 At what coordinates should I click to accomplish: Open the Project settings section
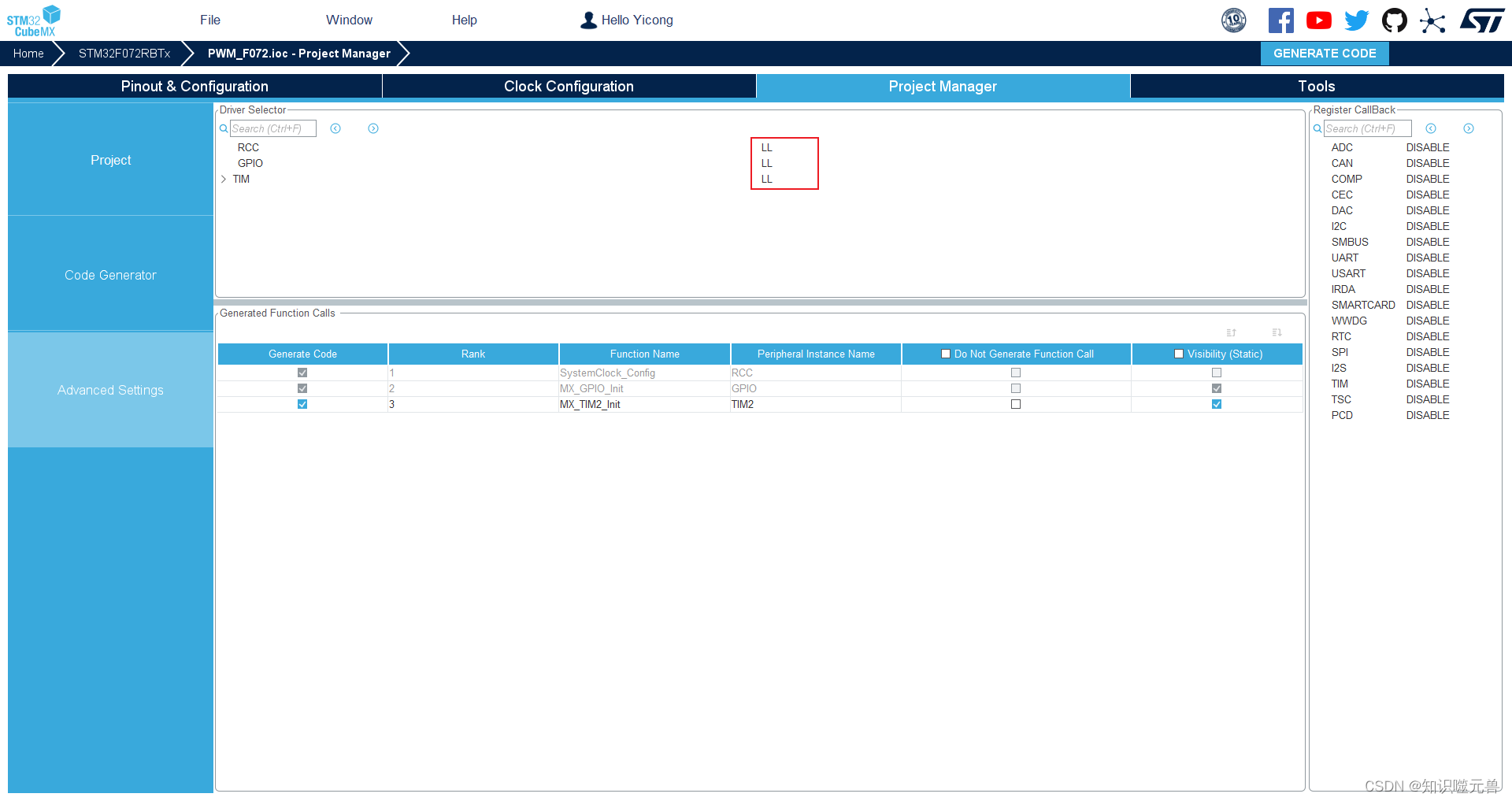coord(110,160)
